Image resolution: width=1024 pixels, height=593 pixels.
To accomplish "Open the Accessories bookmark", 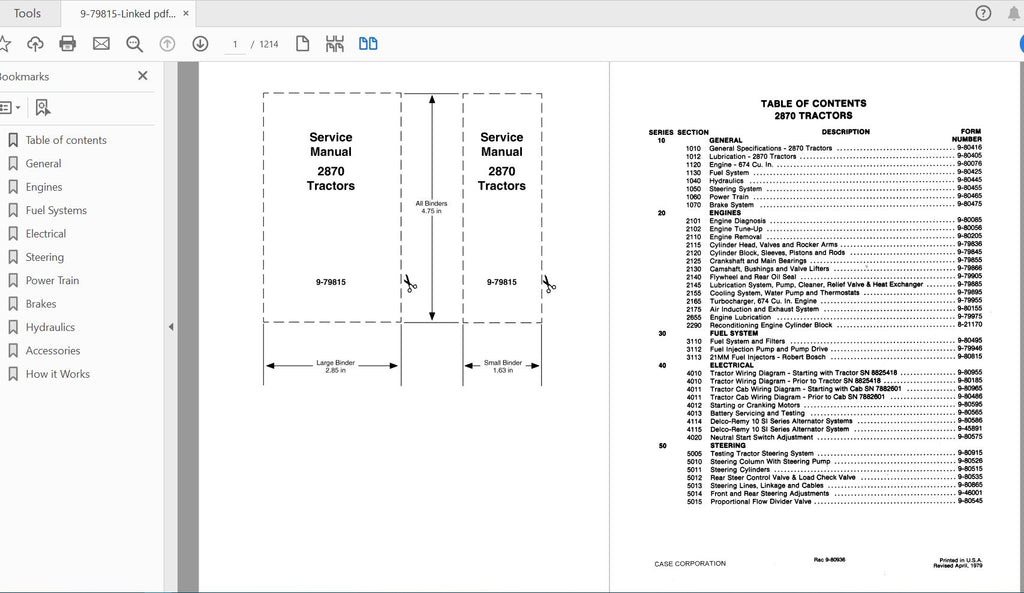I will 53,351.
